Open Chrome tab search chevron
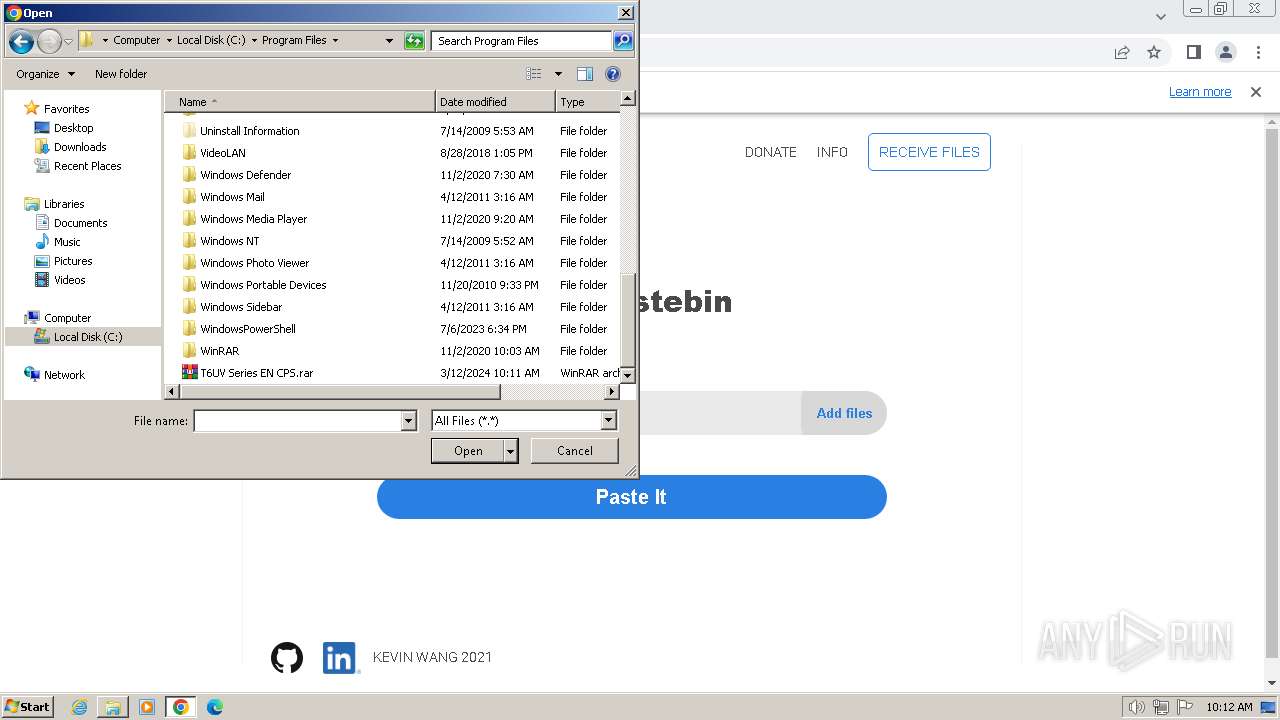 (x=1161, y=16)
